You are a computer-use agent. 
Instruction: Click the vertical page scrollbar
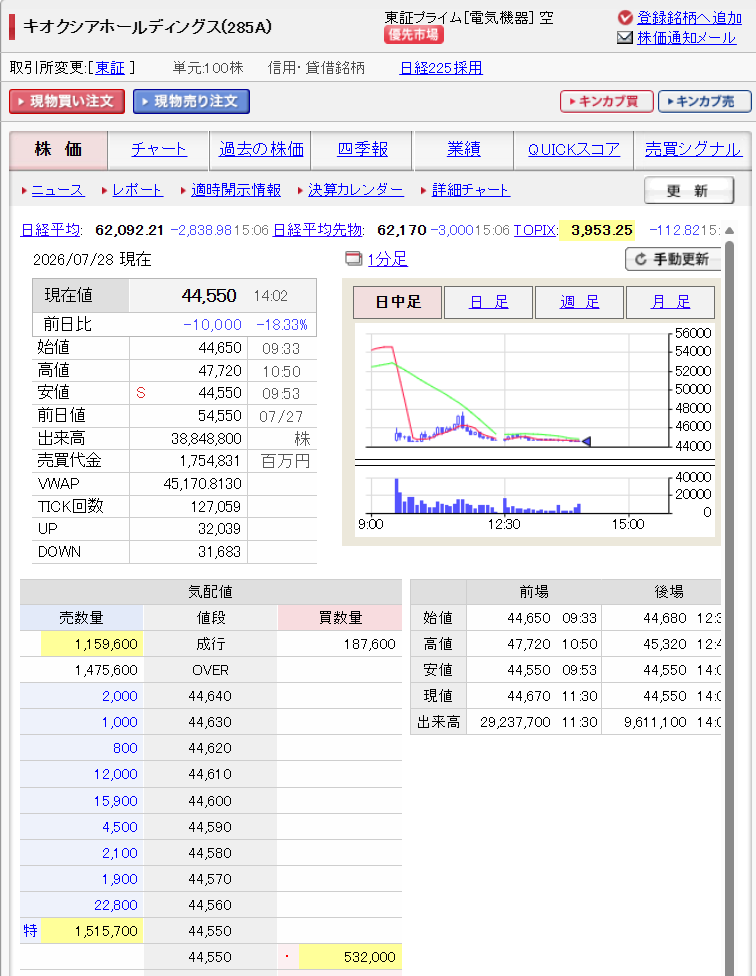pyautogui.click(x=729, y=608)
